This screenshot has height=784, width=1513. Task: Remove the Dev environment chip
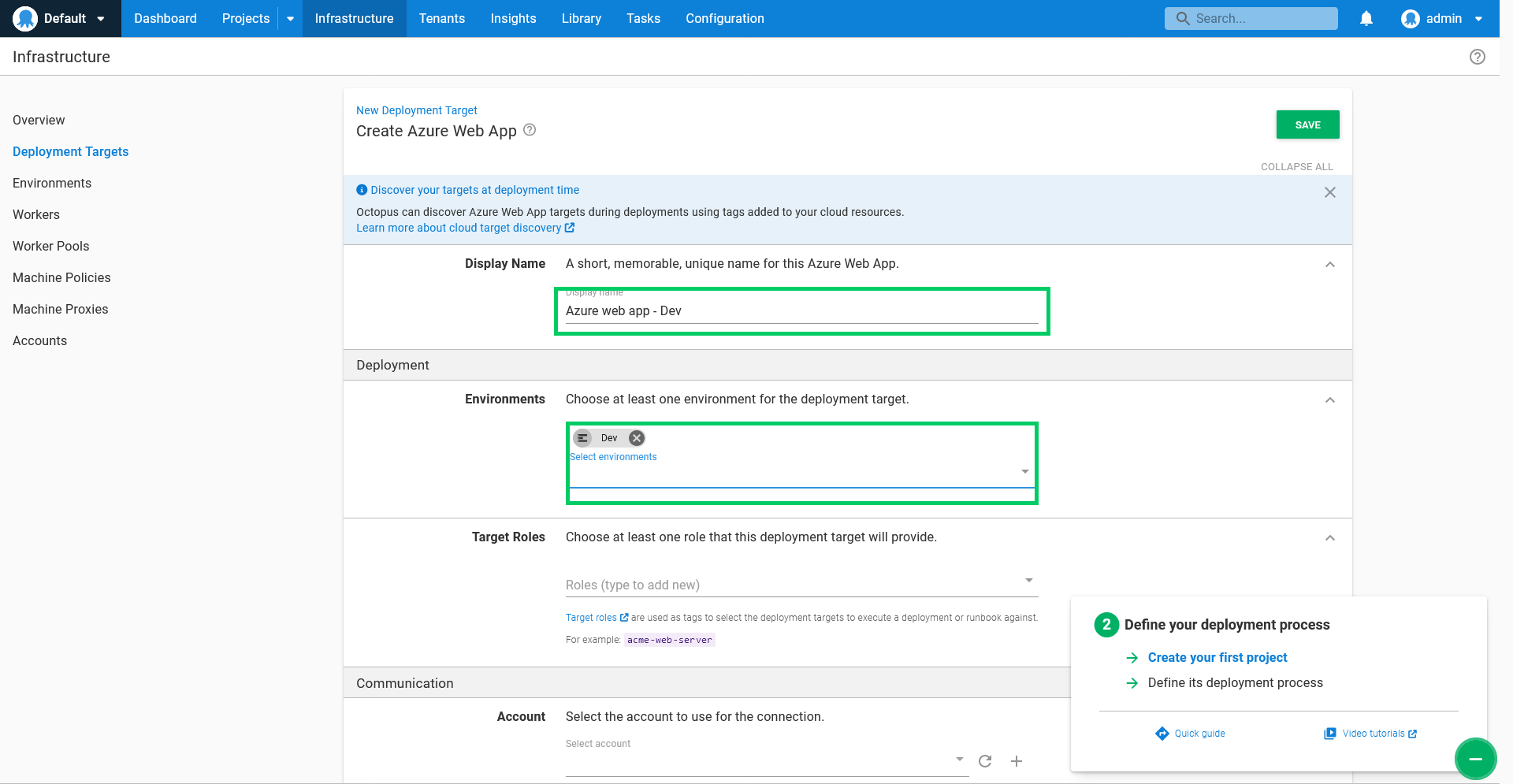[637, 438]
